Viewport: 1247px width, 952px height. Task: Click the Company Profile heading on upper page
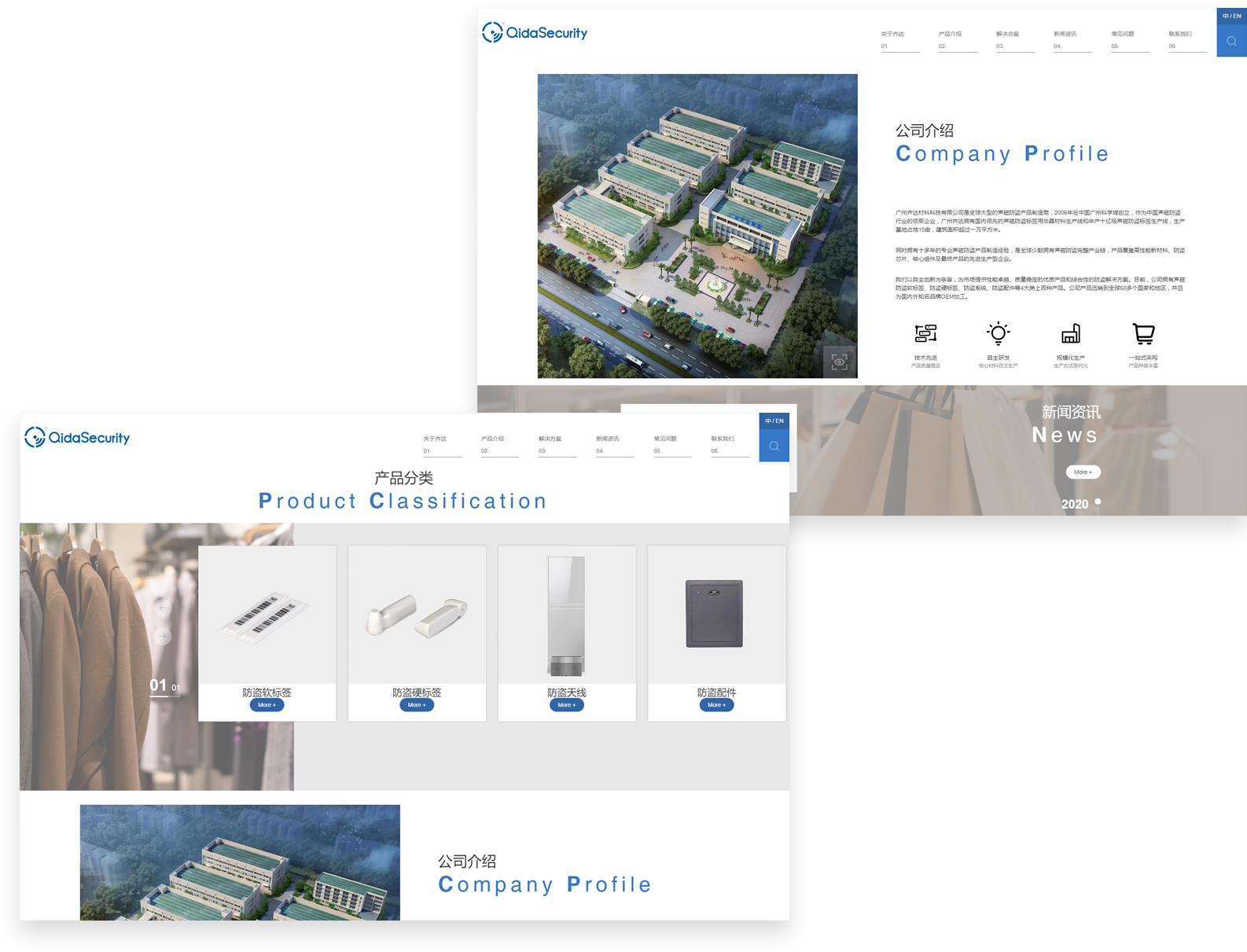1002,153
